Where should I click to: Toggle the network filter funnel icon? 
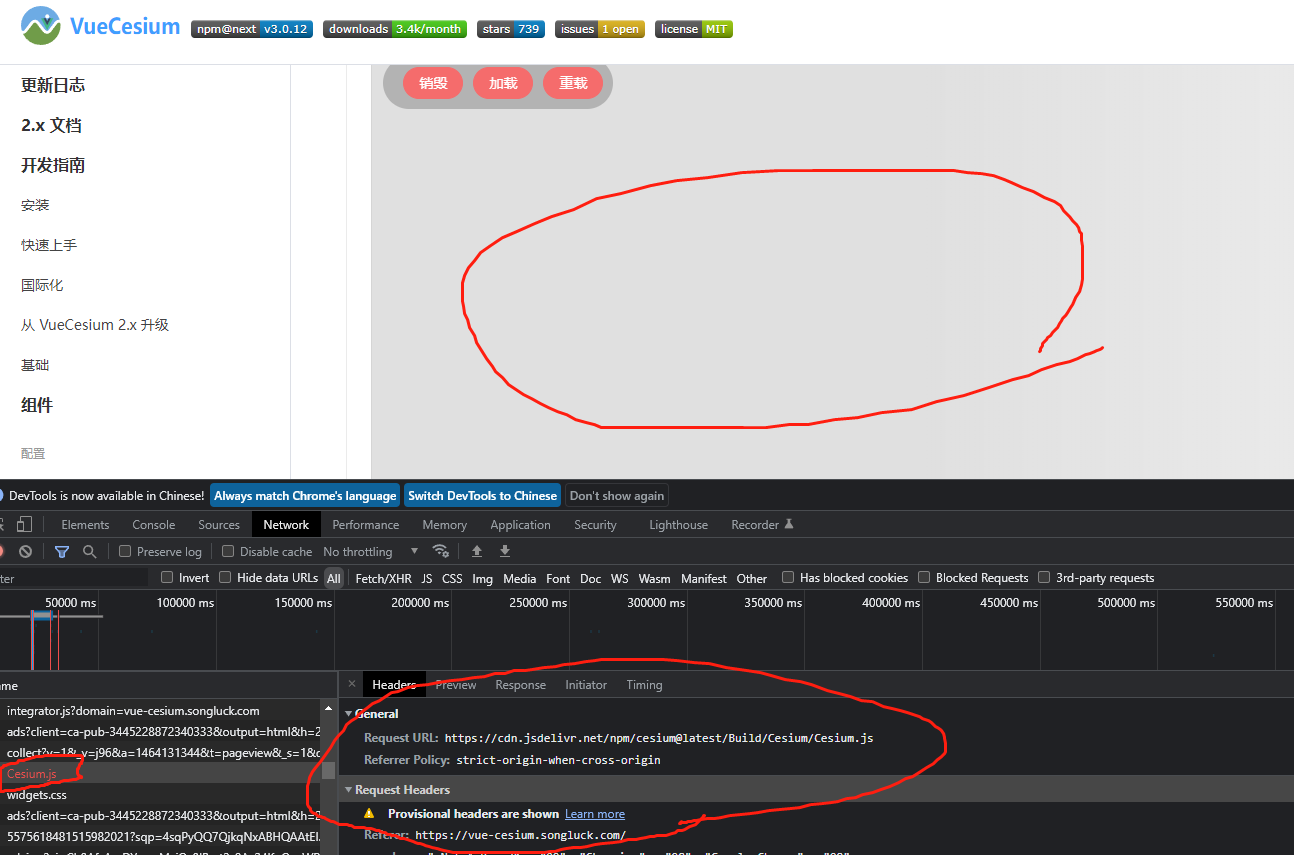coord(62,551)
